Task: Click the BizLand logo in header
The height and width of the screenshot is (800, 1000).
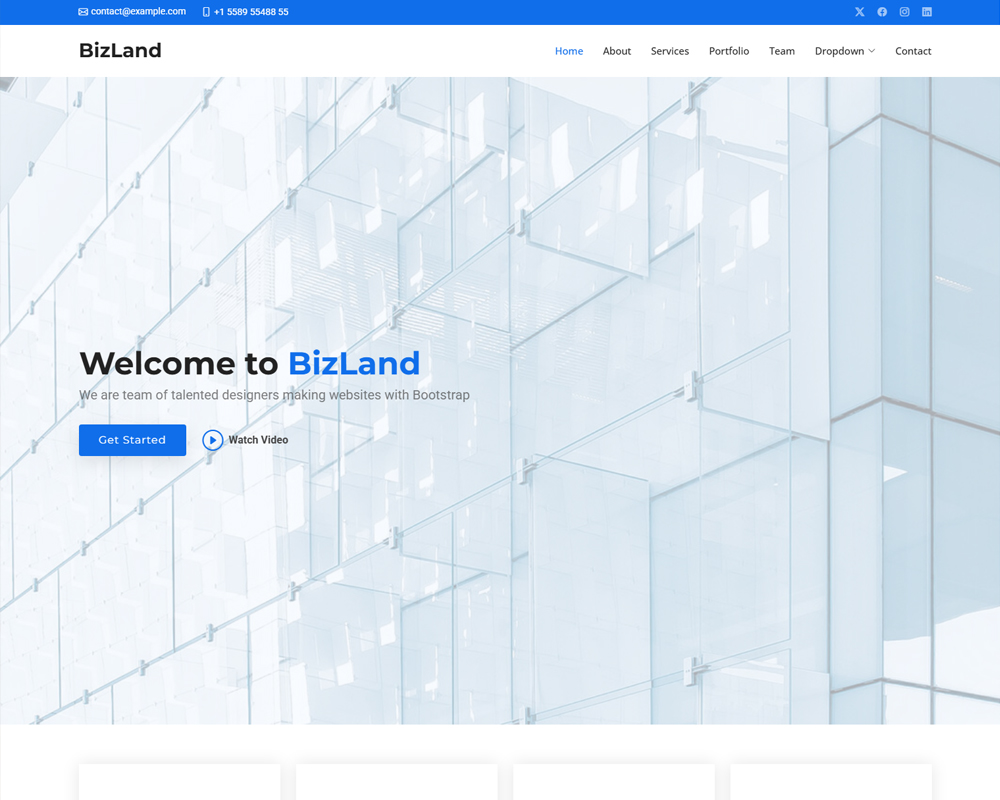Action: click(120, 50)
